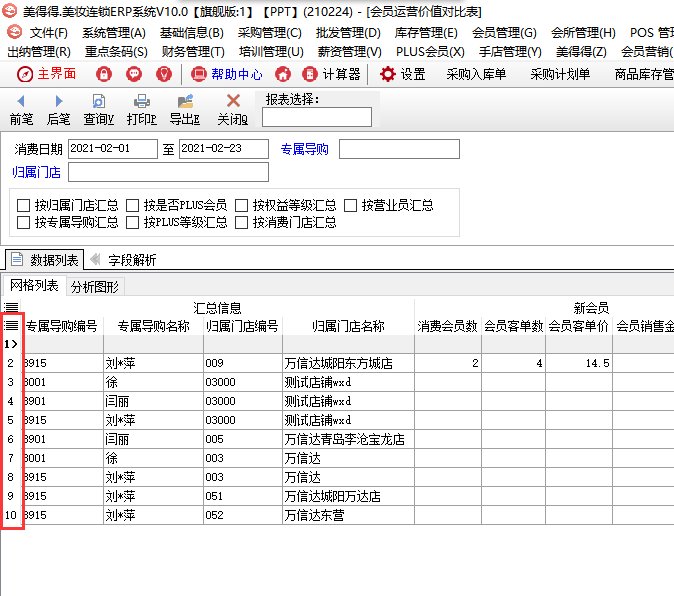The width and height of the screenshot is (674, 596).
Task: Click the 消费日期 start date field
Action: coord(113,149)
